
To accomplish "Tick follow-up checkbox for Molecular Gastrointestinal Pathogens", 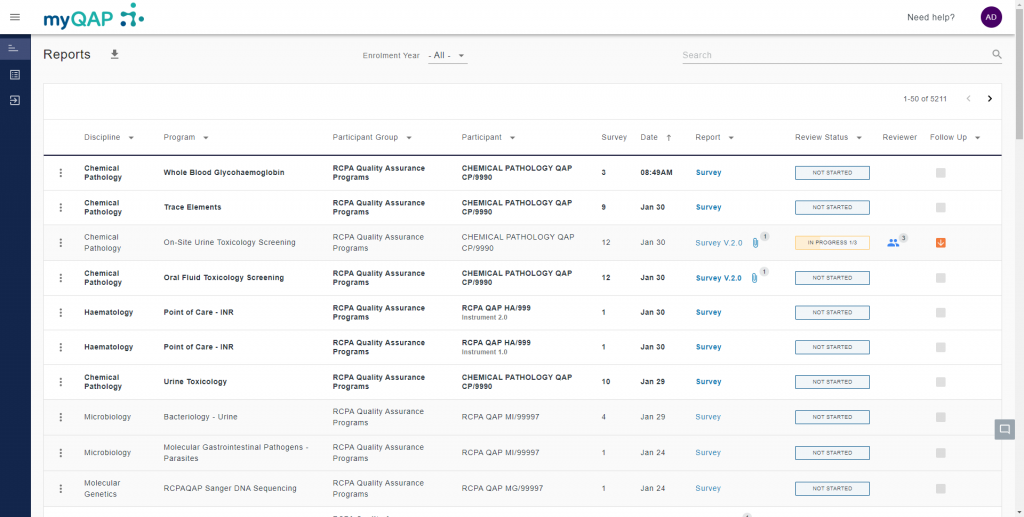I will [x=940, y=453].
